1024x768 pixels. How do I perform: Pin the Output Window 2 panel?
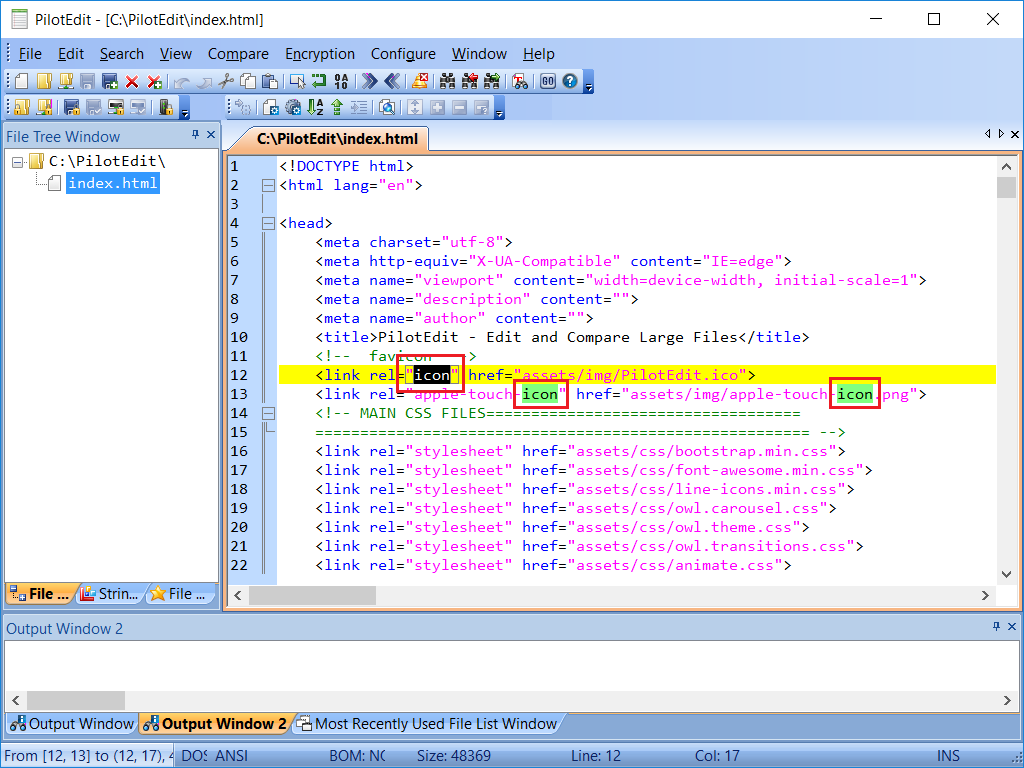click(x=996, y=626)
